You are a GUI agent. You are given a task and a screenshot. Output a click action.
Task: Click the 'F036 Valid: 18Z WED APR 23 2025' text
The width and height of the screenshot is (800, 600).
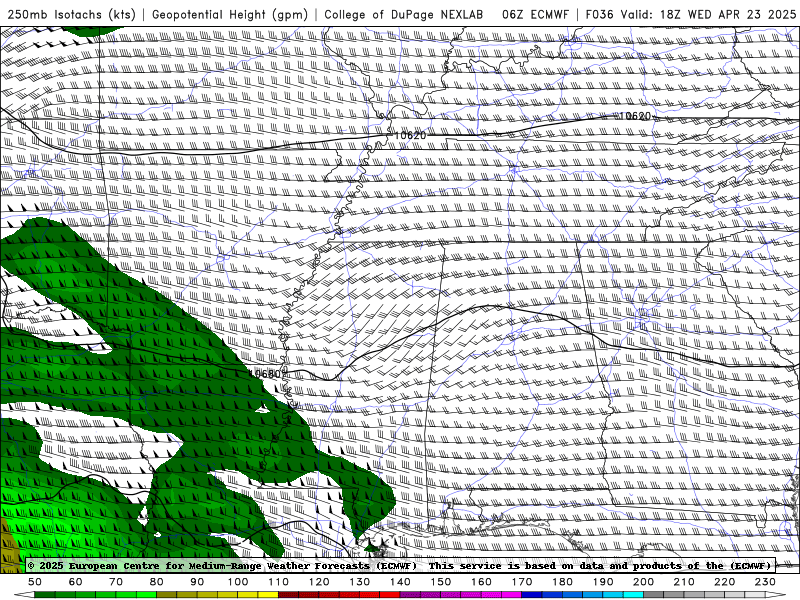coord(691,14)
